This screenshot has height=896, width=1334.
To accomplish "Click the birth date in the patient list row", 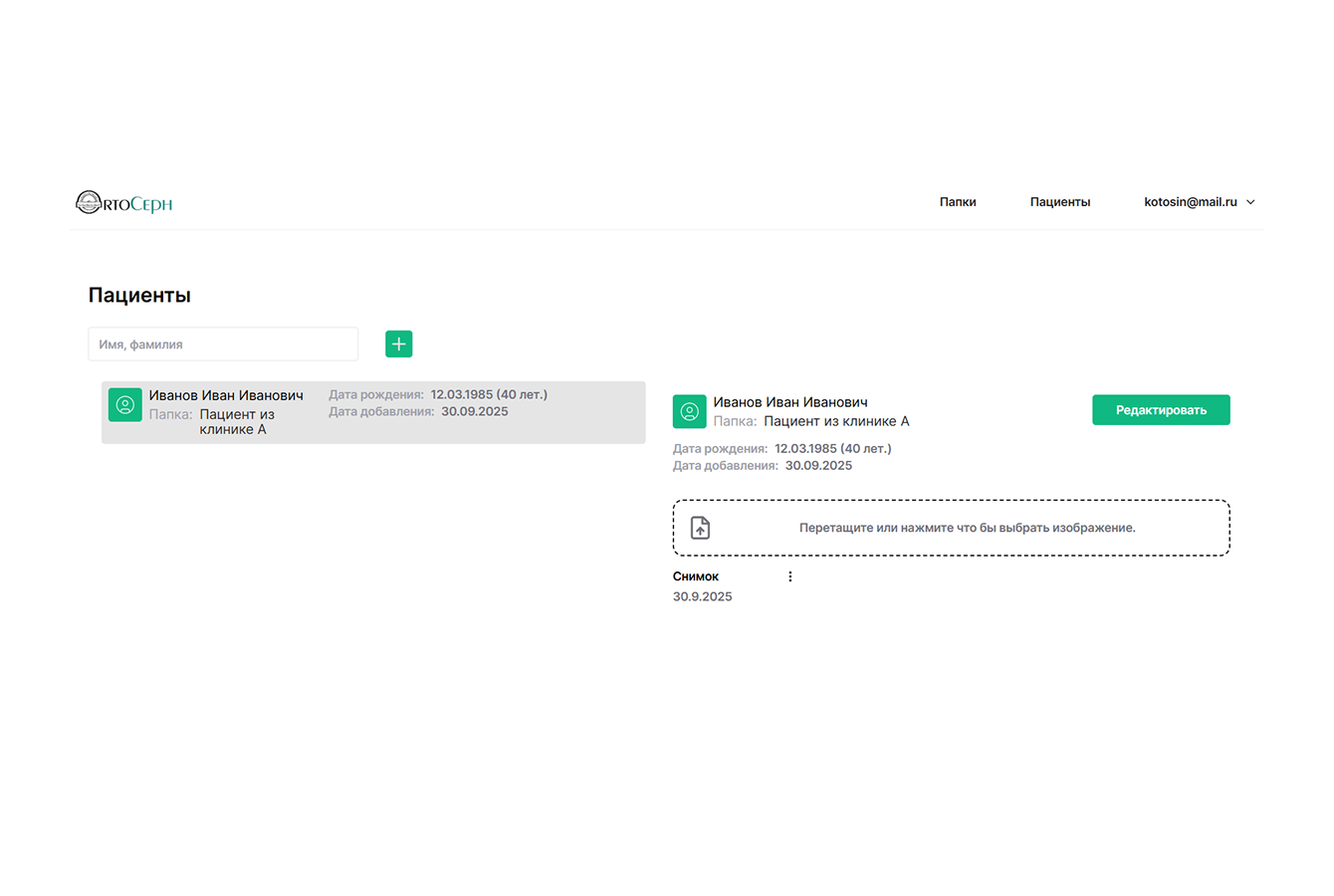I will click(x=488, y=394).
